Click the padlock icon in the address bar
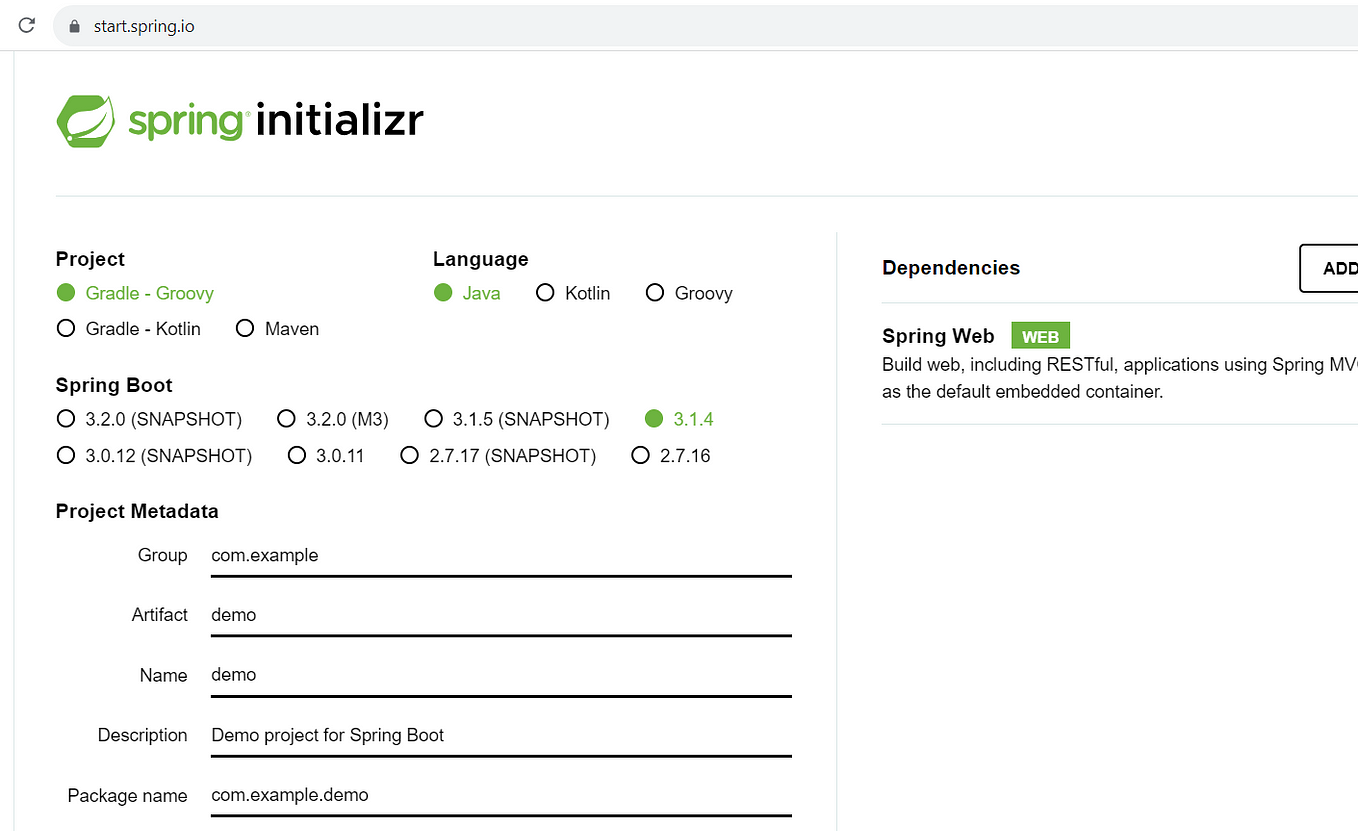 [73, 25]
